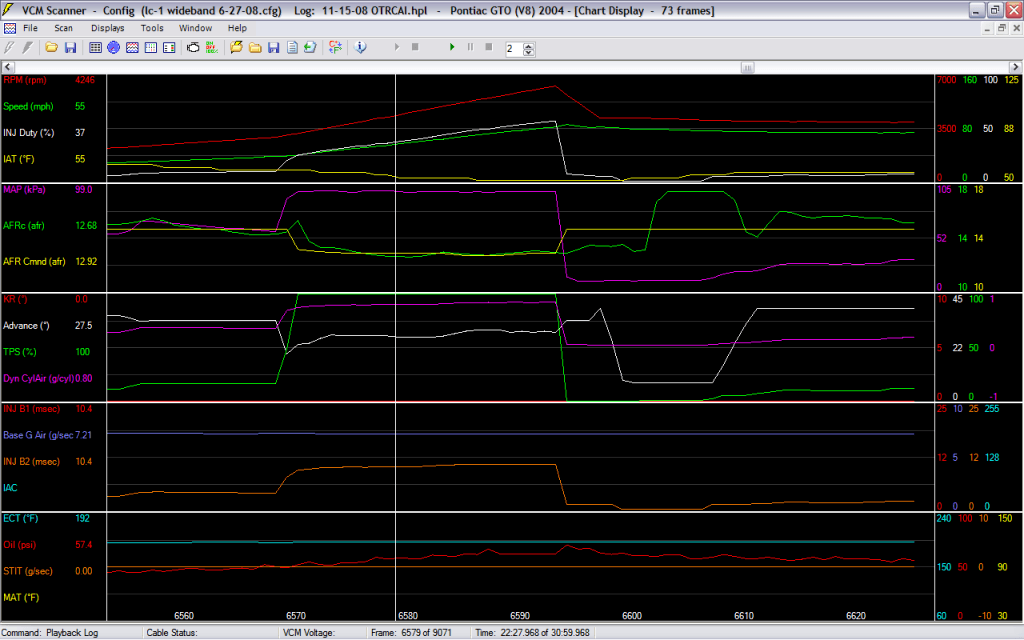The width and height of the screenshot is (1024, 640).
Task: Select the RPM (rpm) channel label
Action: pyautogui.click(x=25, y=80)
